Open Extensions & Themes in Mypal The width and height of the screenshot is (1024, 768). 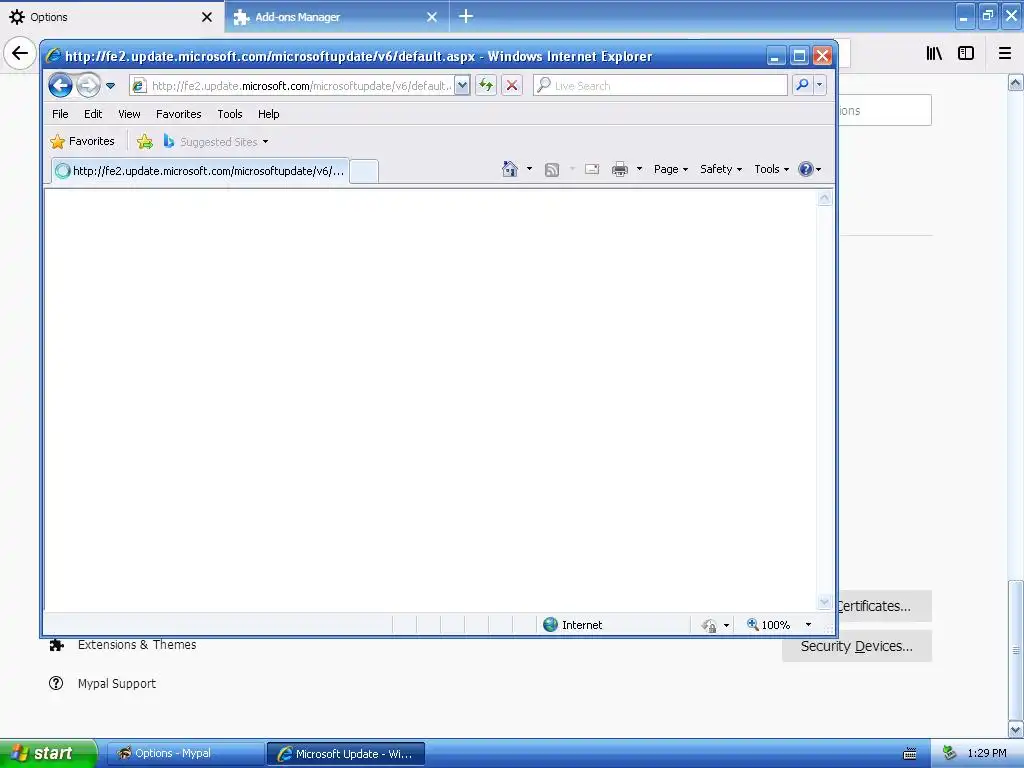tap(123, 645)
